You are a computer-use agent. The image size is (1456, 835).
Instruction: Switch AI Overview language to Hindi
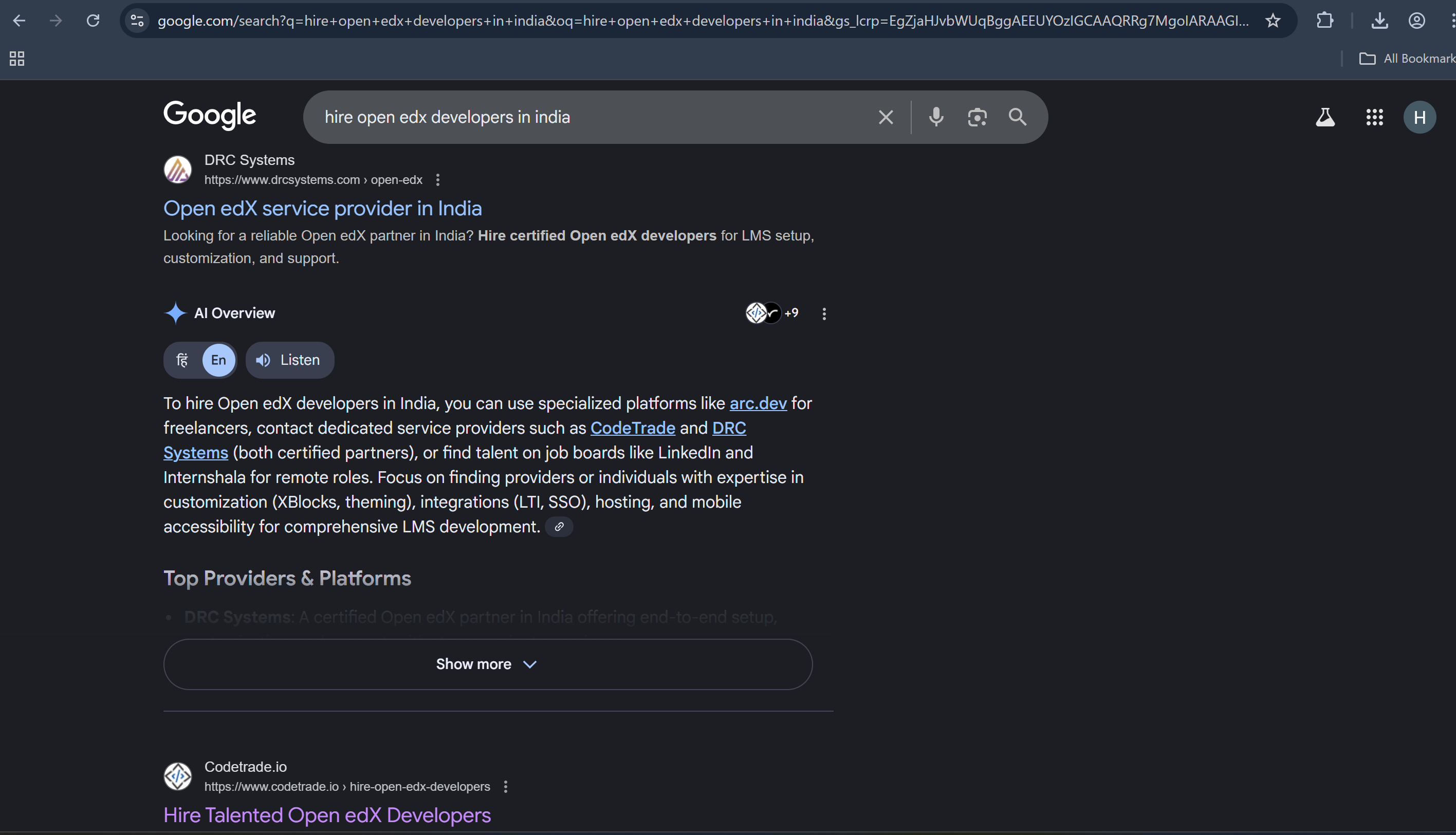point(182,360)
